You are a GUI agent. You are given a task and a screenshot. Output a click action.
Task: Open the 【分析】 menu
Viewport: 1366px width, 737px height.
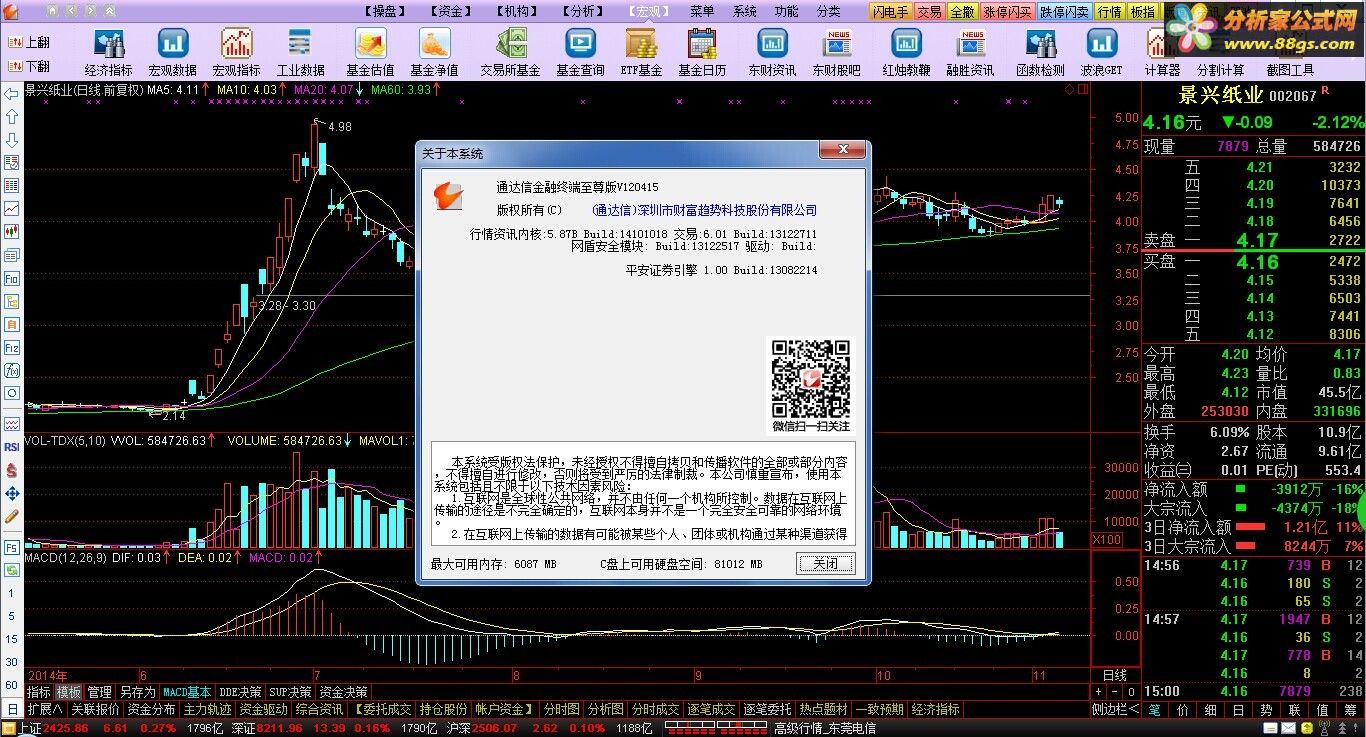click(583, 11)
